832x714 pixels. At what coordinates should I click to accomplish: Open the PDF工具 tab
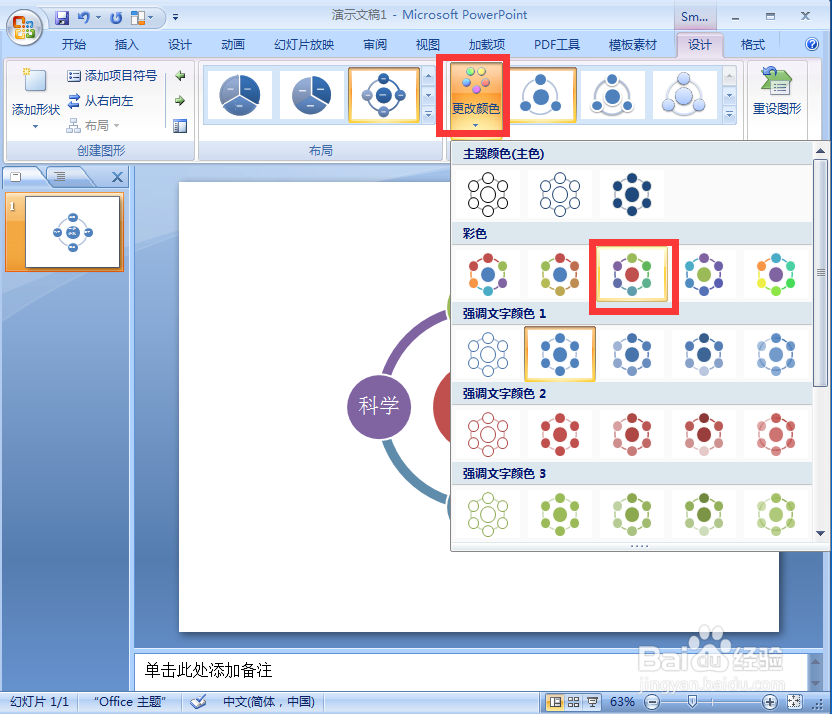[557, 45]
